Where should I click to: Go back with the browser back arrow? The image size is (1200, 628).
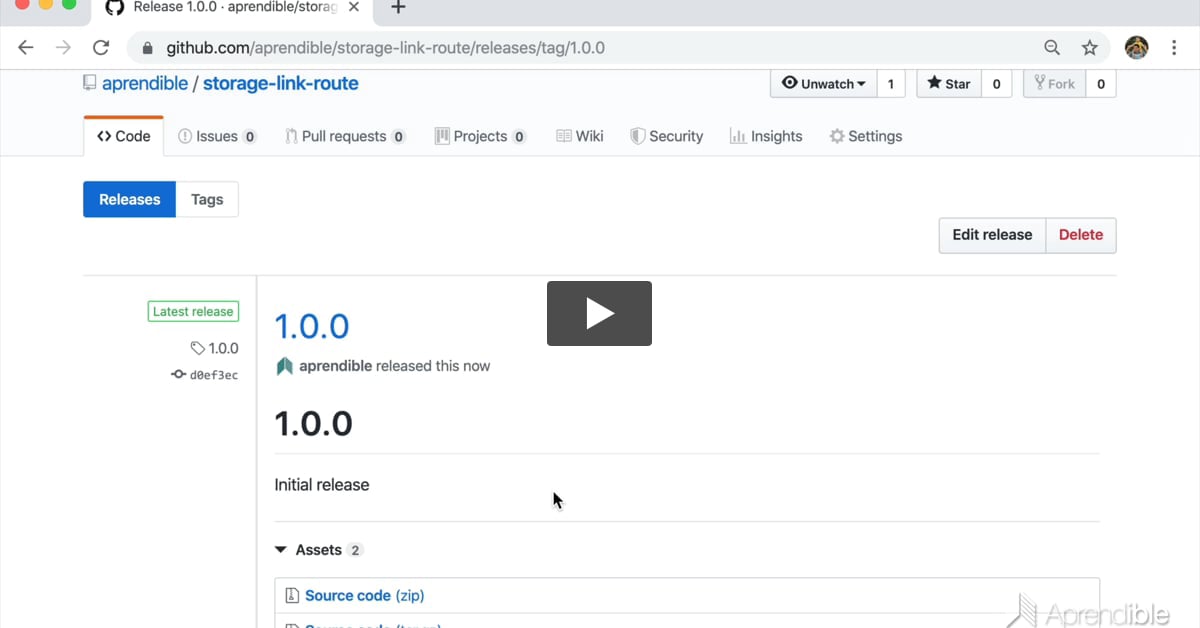[x=26, y=48]
